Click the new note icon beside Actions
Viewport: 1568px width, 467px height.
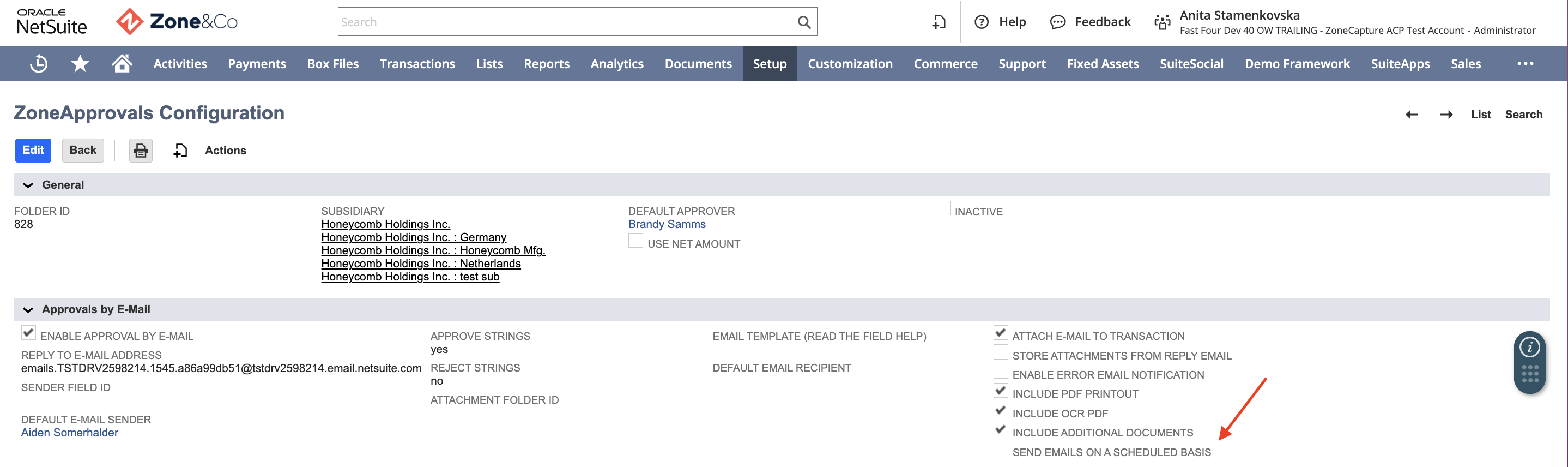180,150
